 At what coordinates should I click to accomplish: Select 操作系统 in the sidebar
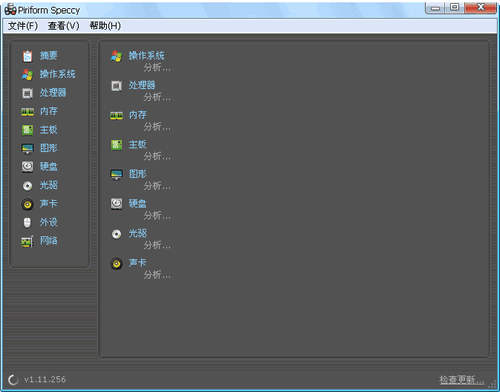57,74
